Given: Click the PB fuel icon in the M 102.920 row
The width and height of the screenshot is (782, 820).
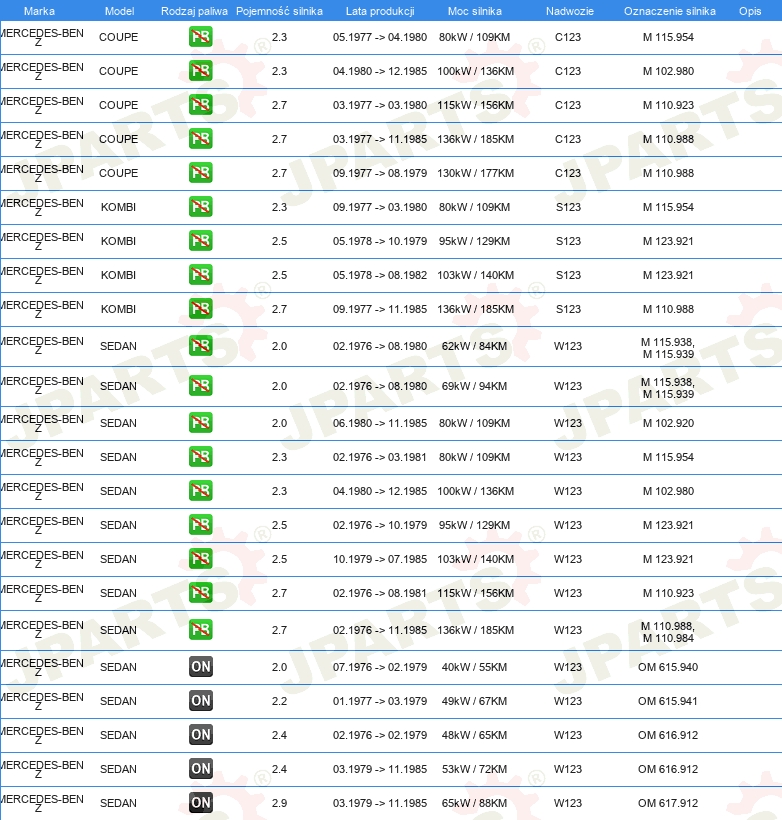Looking at the screenshot, I should click(201, 423).
